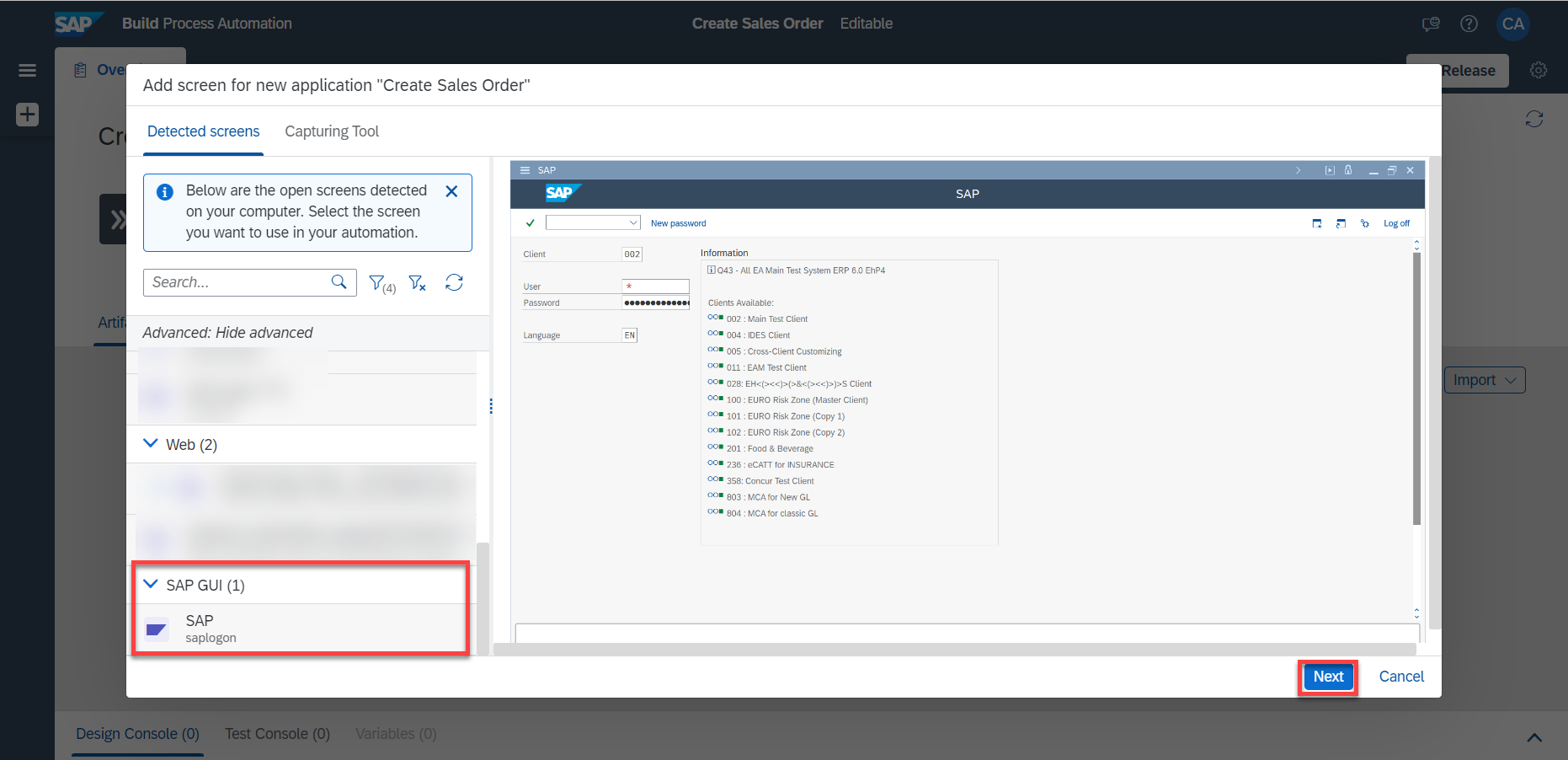1568x760 pixels.
Task: Clear filters in detected screens list
Action: pos(418,283)
